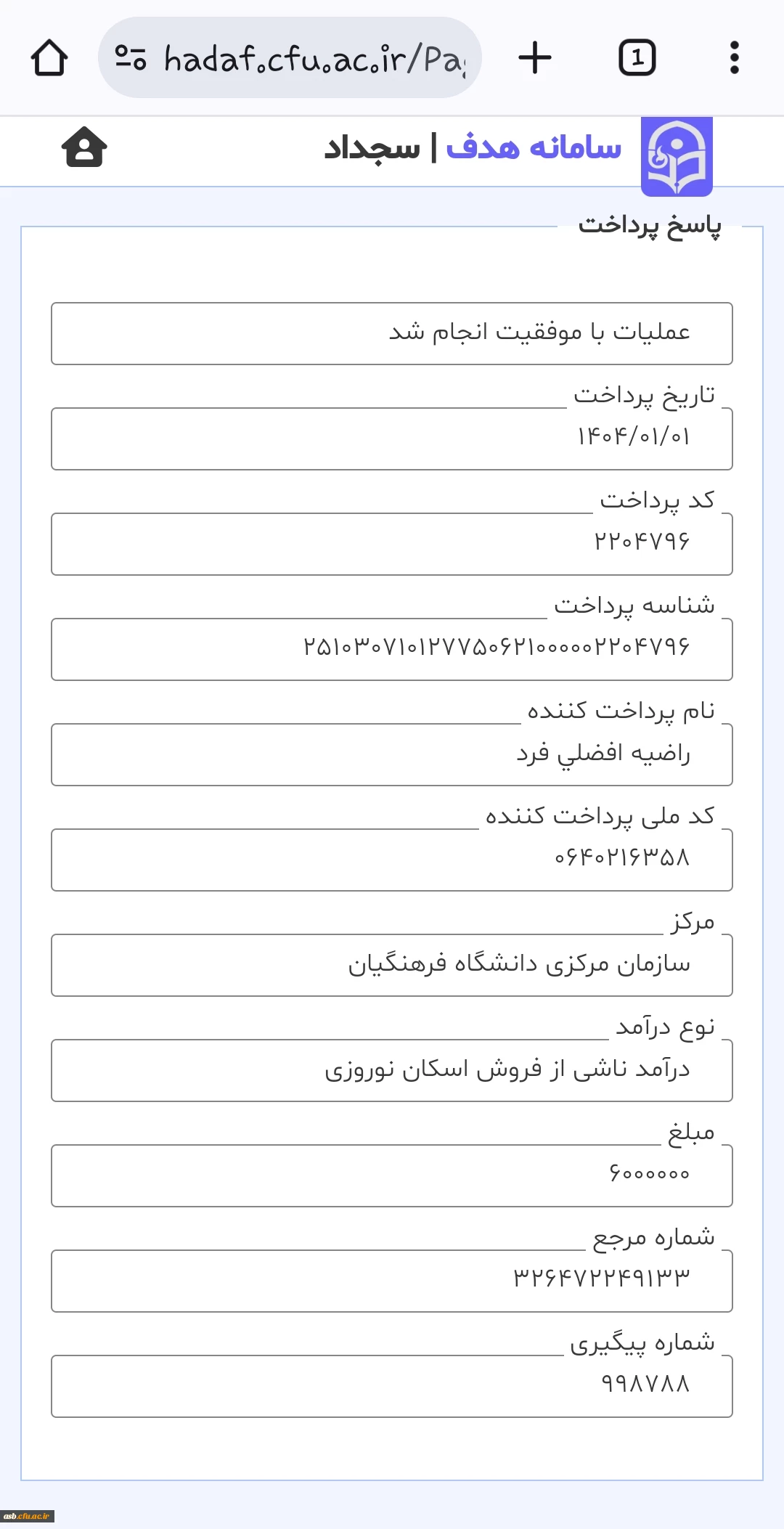784x1529 pixels.
Task: Select the payer name field راضیه افضلي فرد
Action: [x=392, y=754]
